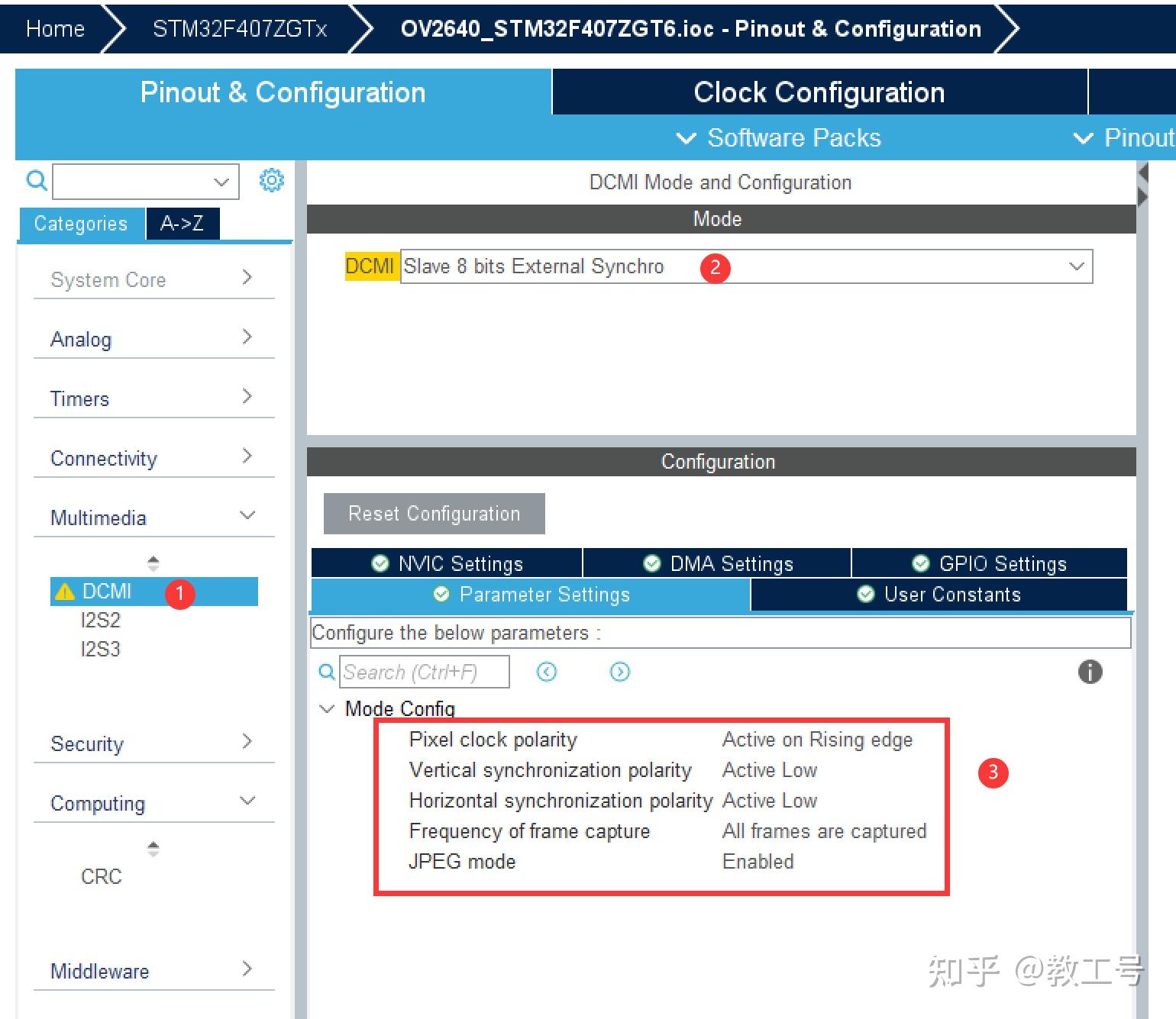Collapse the Multimedia category
This screenshot has height=1019, width=1176.
(x=247, y=515)
